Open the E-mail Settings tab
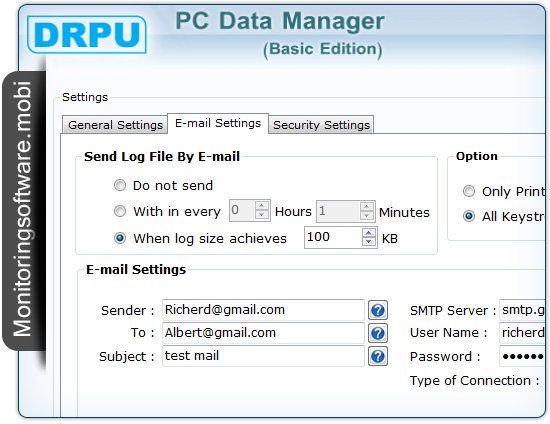Viewport: 550px width, 424px height. [218, 123]
